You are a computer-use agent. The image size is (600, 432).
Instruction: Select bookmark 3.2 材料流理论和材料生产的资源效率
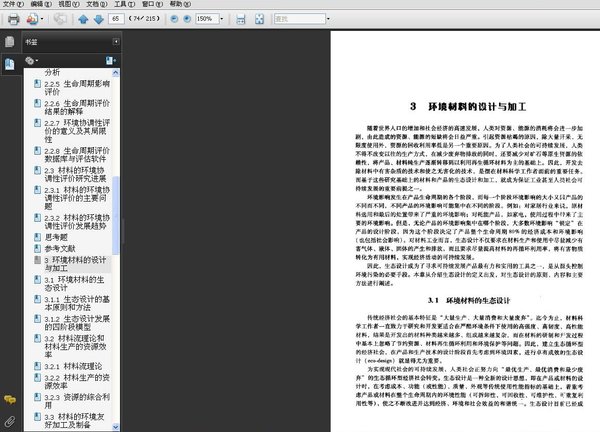tap(75, 346)
